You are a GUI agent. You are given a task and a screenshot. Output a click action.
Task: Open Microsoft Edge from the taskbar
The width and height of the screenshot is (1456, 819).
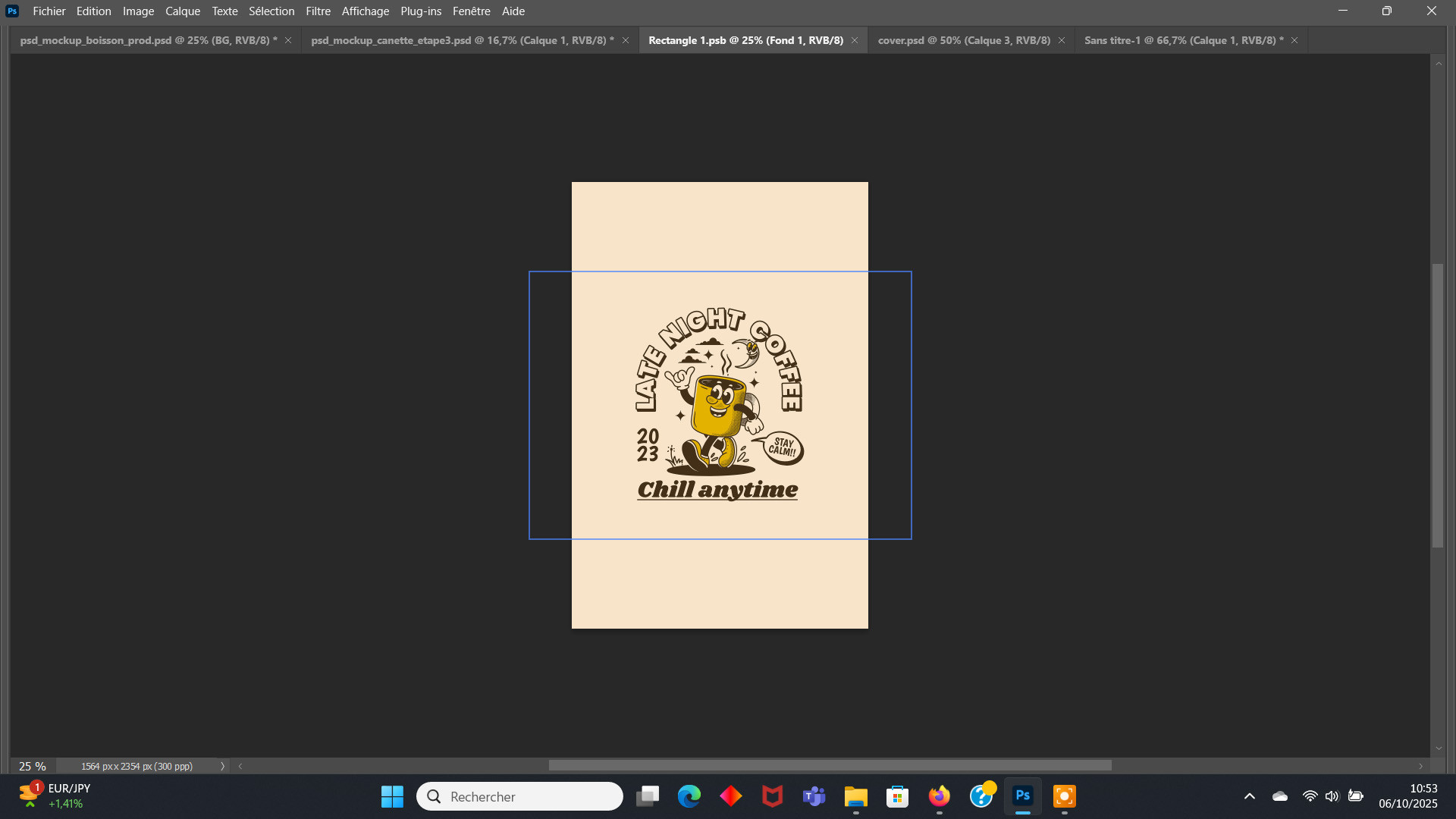click(689, 796)
